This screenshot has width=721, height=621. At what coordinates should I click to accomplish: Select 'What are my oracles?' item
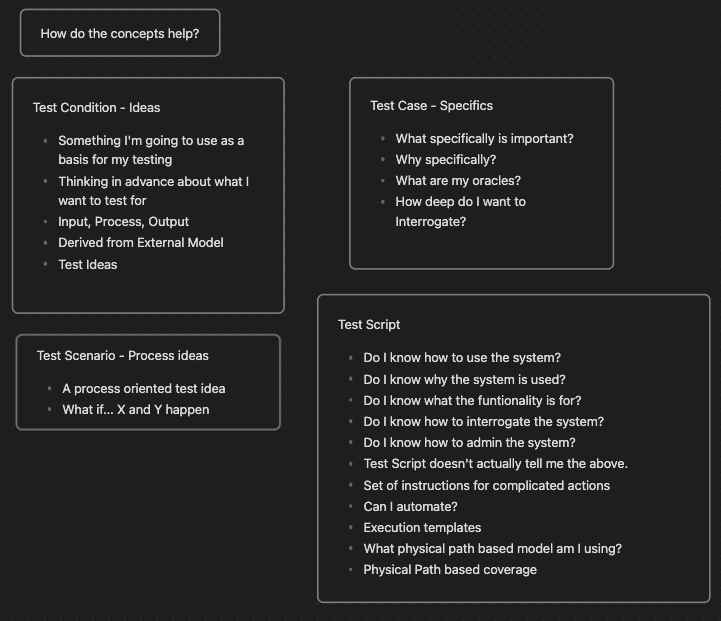tap(458, 181)
